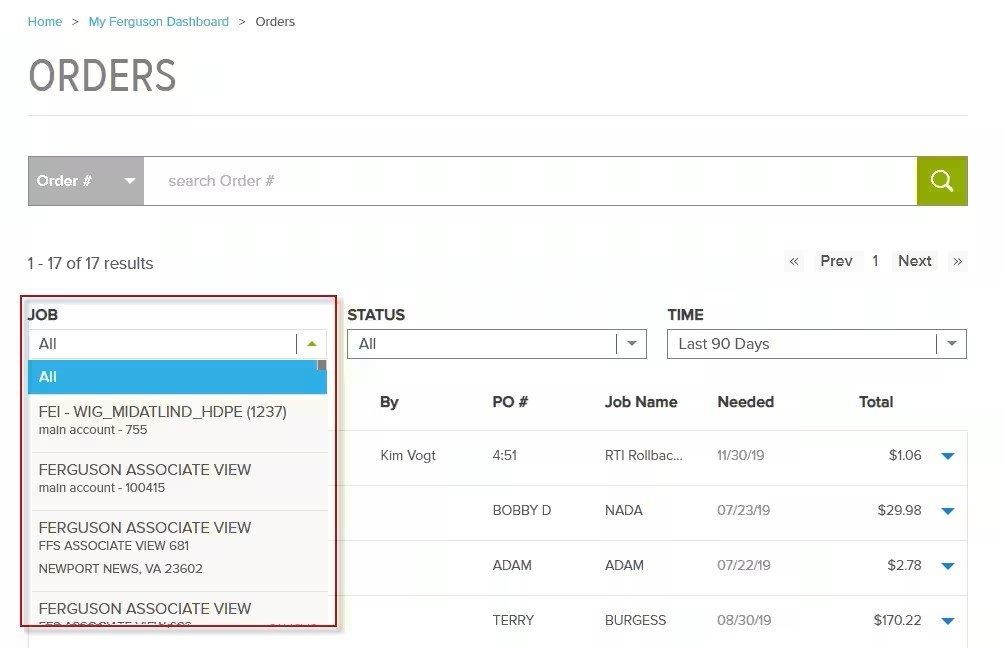This screenshot has width=1004, height=648.
Task: Click the Job Name column header
Action: (x=641, y=402)
